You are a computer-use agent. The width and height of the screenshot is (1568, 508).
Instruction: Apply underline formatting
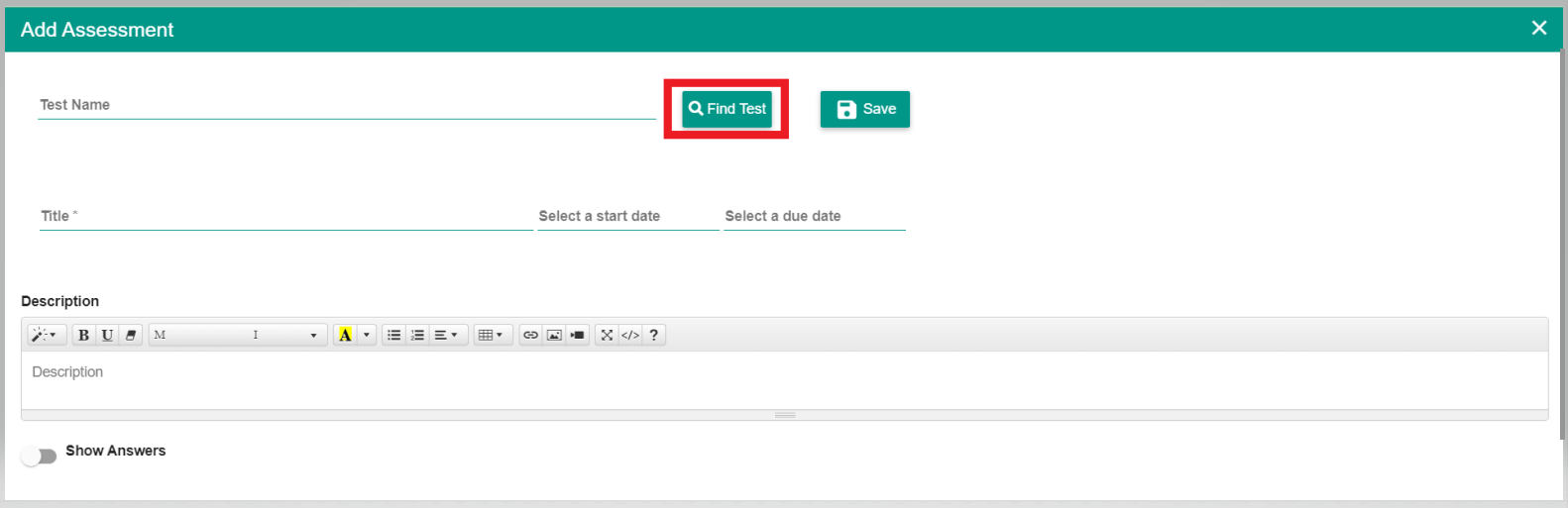click(107, 335)
